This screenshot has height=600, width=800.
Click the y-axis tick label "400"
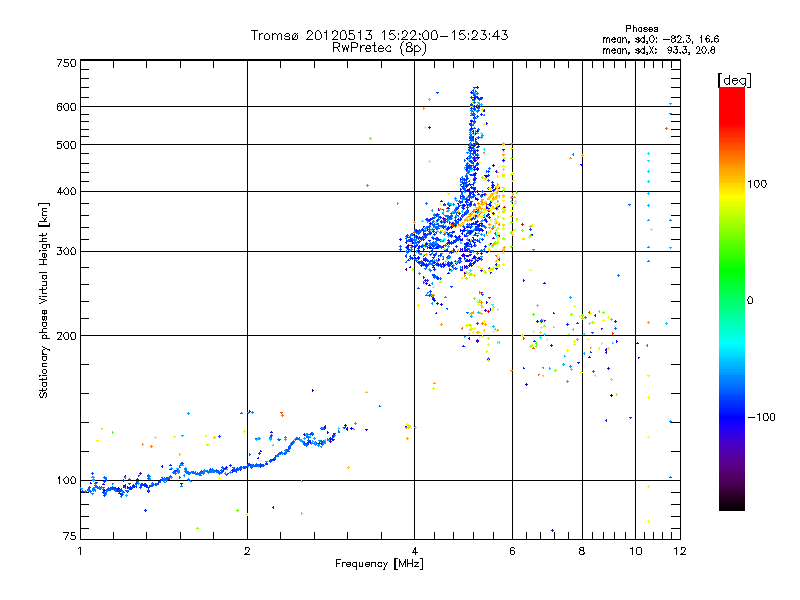67,191
